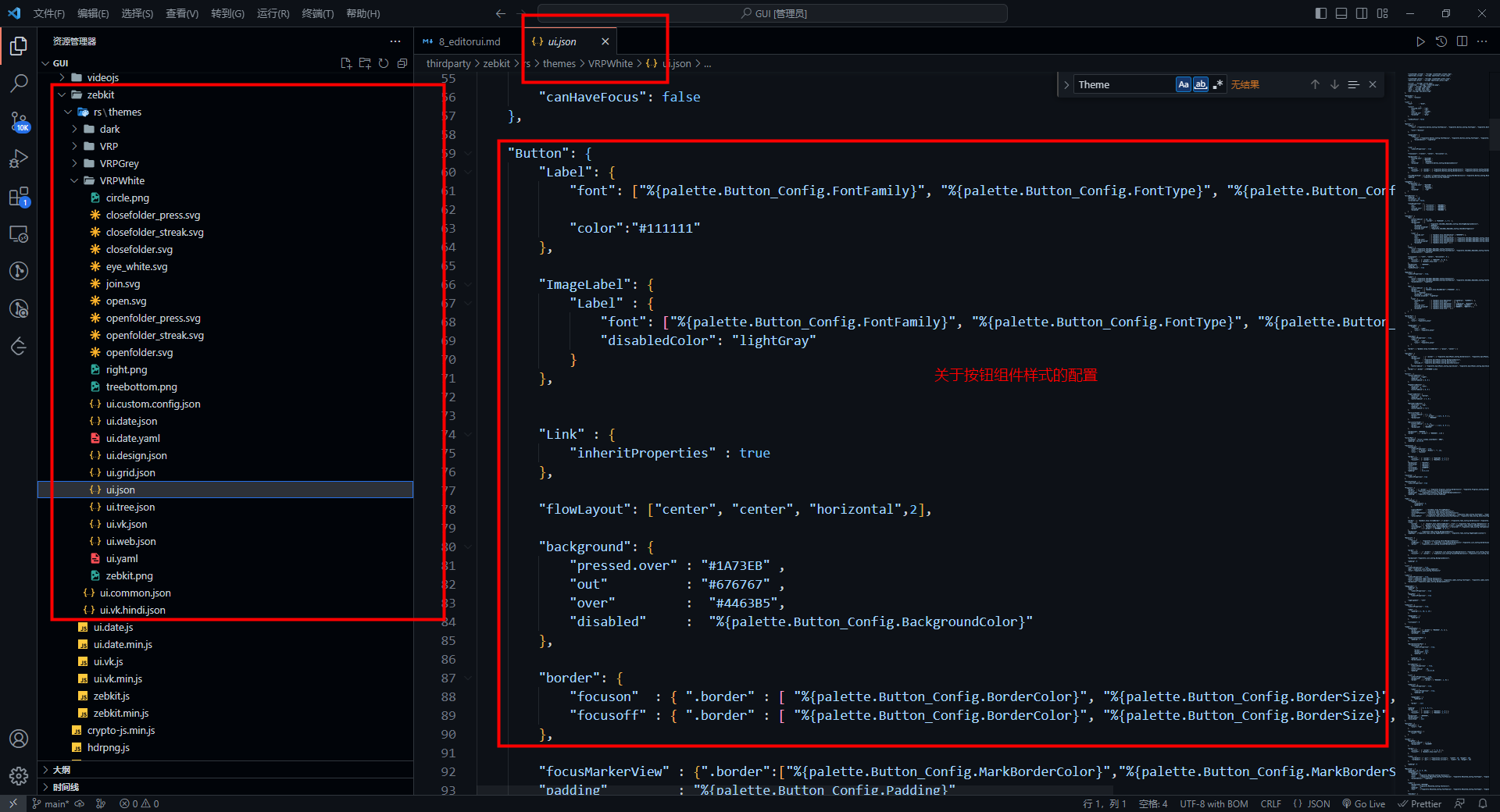
Task: Open explorer panel more actions menu
Action: (395, 41)
